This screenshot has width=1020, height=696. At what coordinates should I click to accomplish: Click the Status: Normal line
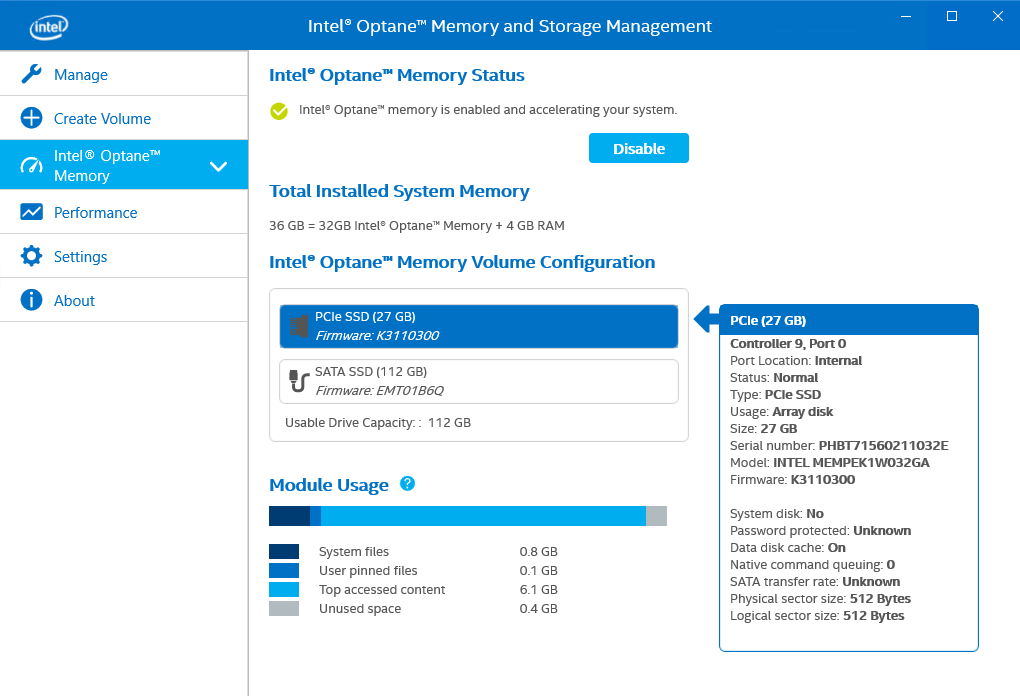pos(773,377)
